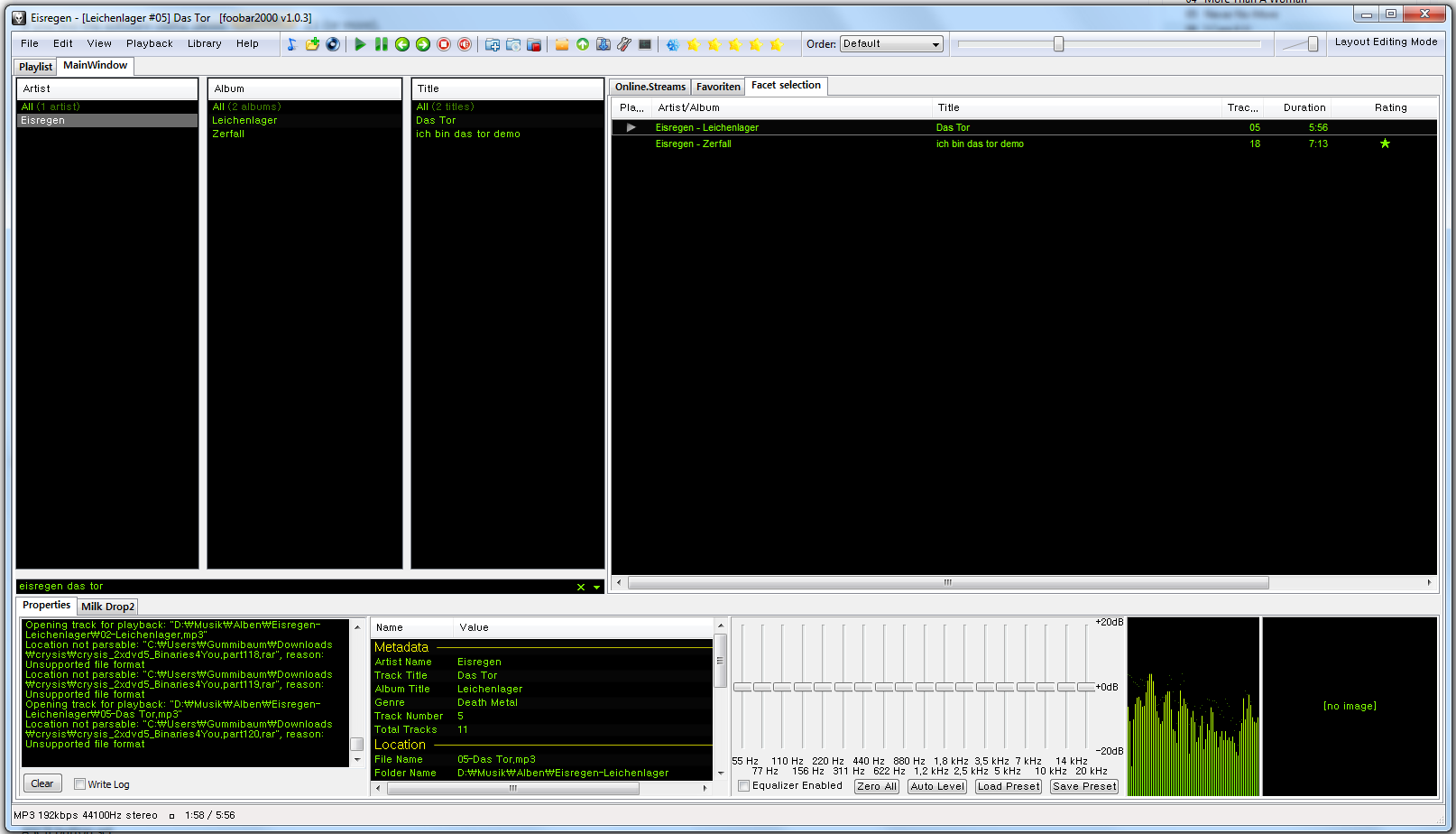Click the fifth yellow star in the toolbar
Image resolution: width=1456 pixels, height=834 pixels.
pyautogui.click(x=777, y=44)
